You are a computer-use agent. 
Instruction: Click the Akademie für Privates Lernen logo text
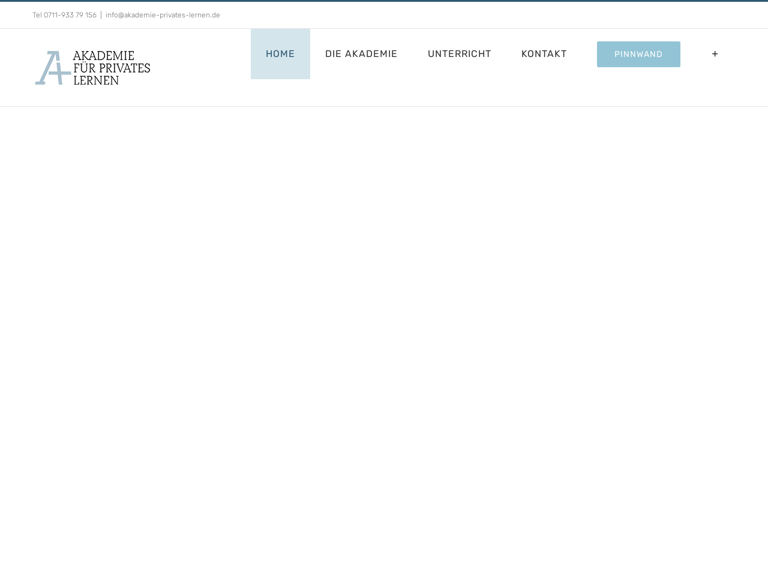coord(111,68)
